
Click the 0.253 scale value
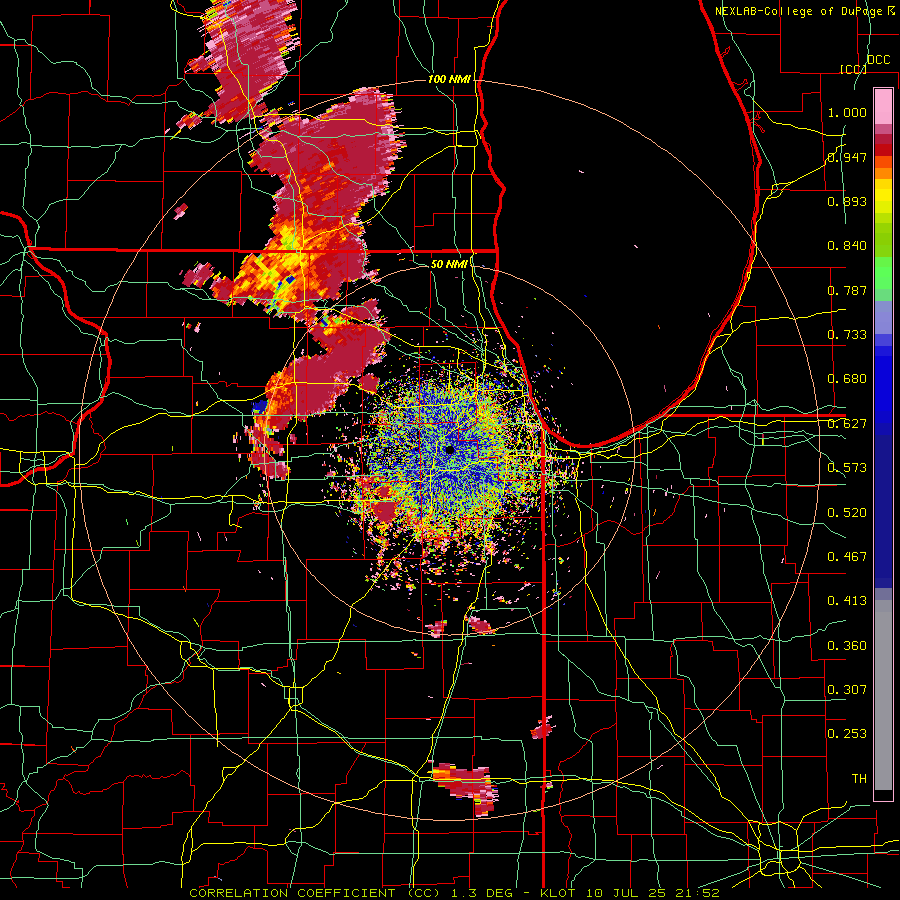847,734
